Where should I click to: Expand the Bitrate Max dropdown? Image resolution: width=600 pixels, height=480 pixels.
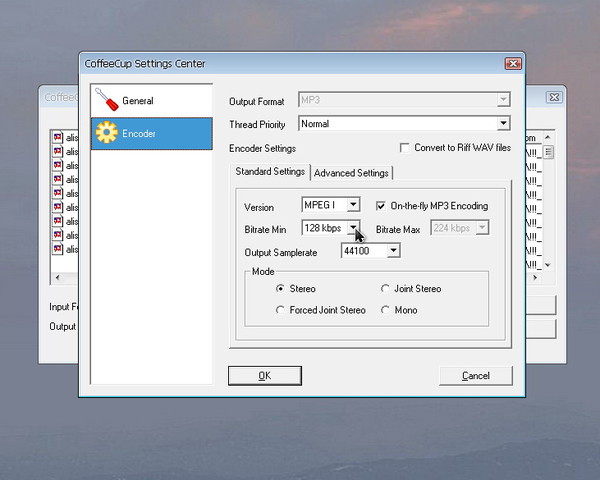(x=482, y=227)
